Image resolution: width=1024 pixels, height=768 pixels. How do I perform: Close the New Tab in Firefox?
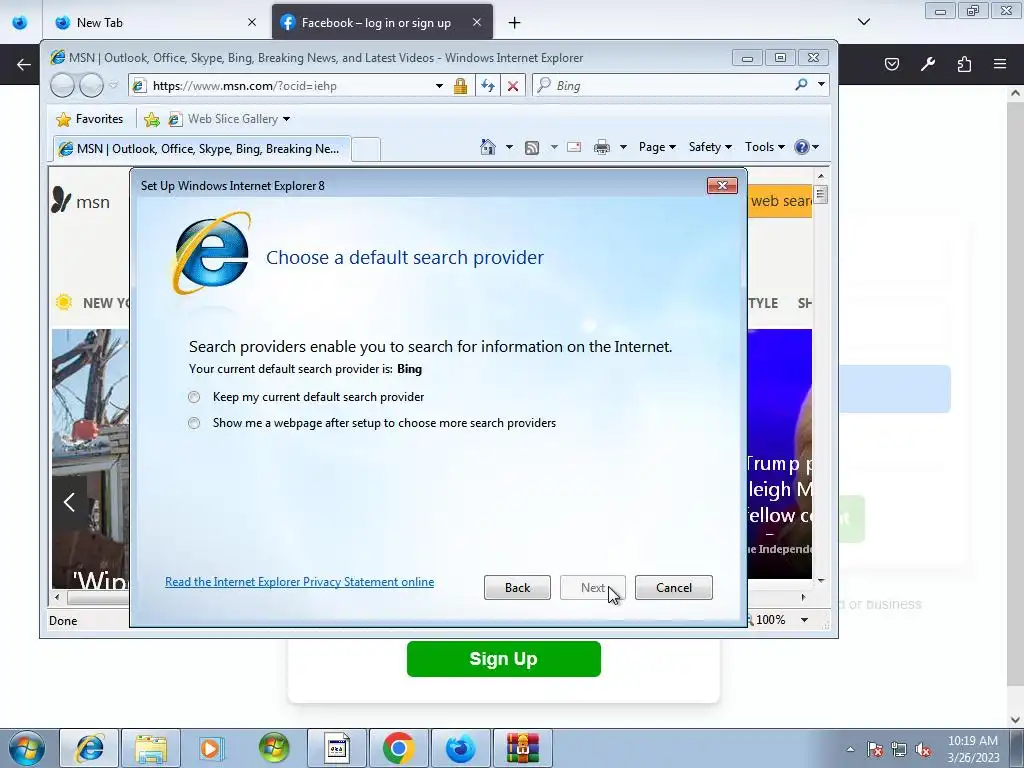(251, 22)
